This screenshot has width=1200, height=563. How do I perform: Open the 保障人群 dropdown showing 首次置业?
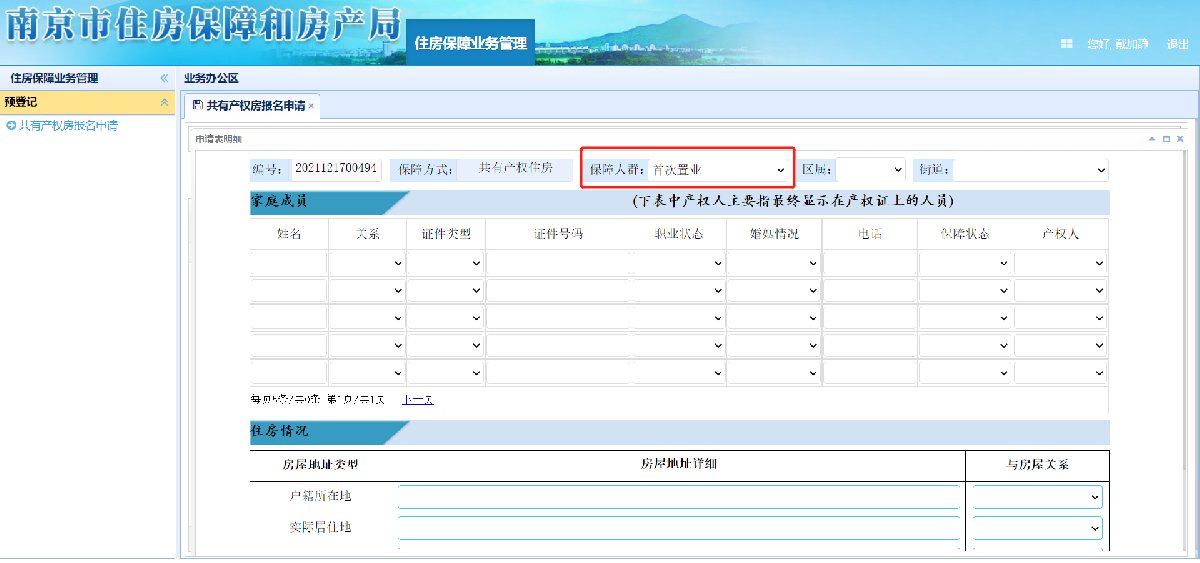718,170
